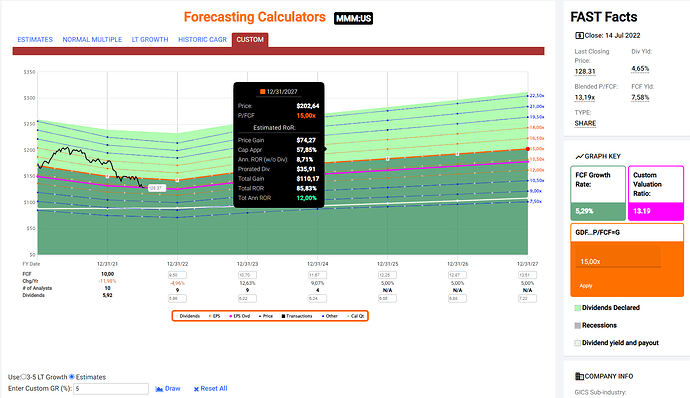Image resolution: width=690 pixels, height=398 pixels.
Task: Edit FCF field for 12/31/24
Action: (317, 275)
